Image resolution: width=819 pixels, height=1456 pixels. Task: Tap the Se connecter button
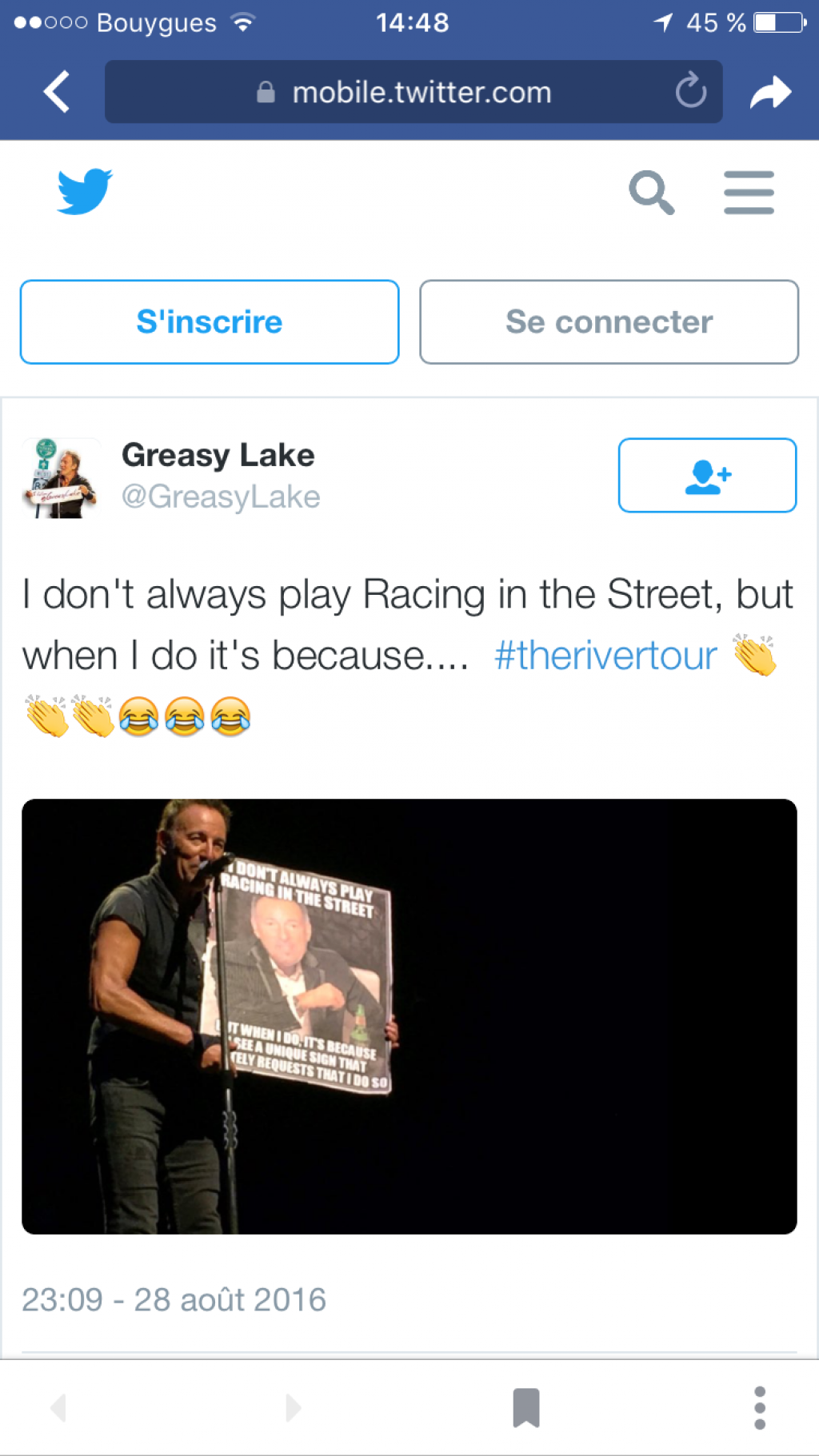coord(609,321)
